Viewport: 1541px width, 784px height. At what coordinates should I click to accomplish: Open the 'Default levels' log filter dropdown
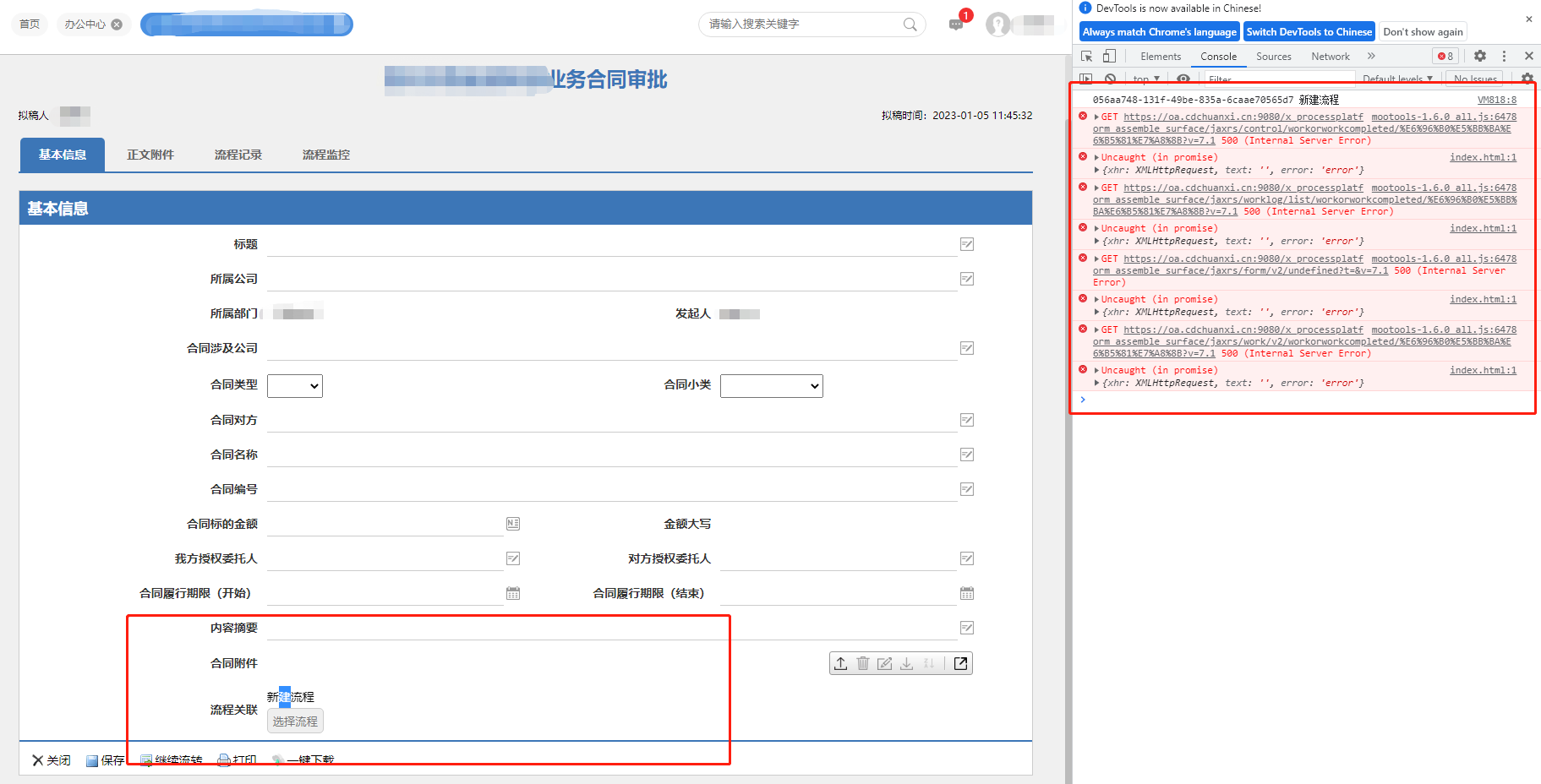click(1397, 79)
